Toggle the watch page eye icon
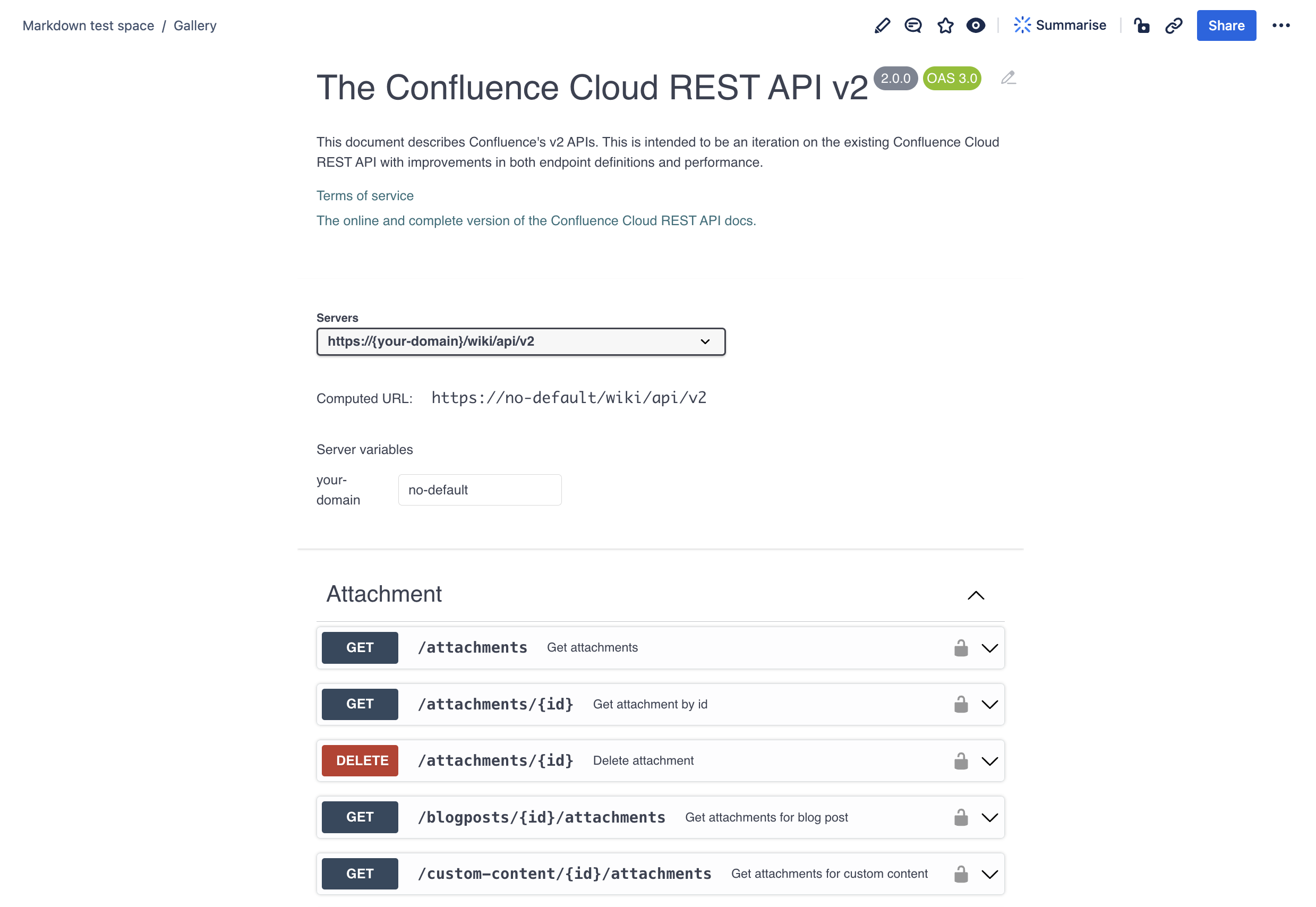This screenshot has width=1316, height=907. 975,25
